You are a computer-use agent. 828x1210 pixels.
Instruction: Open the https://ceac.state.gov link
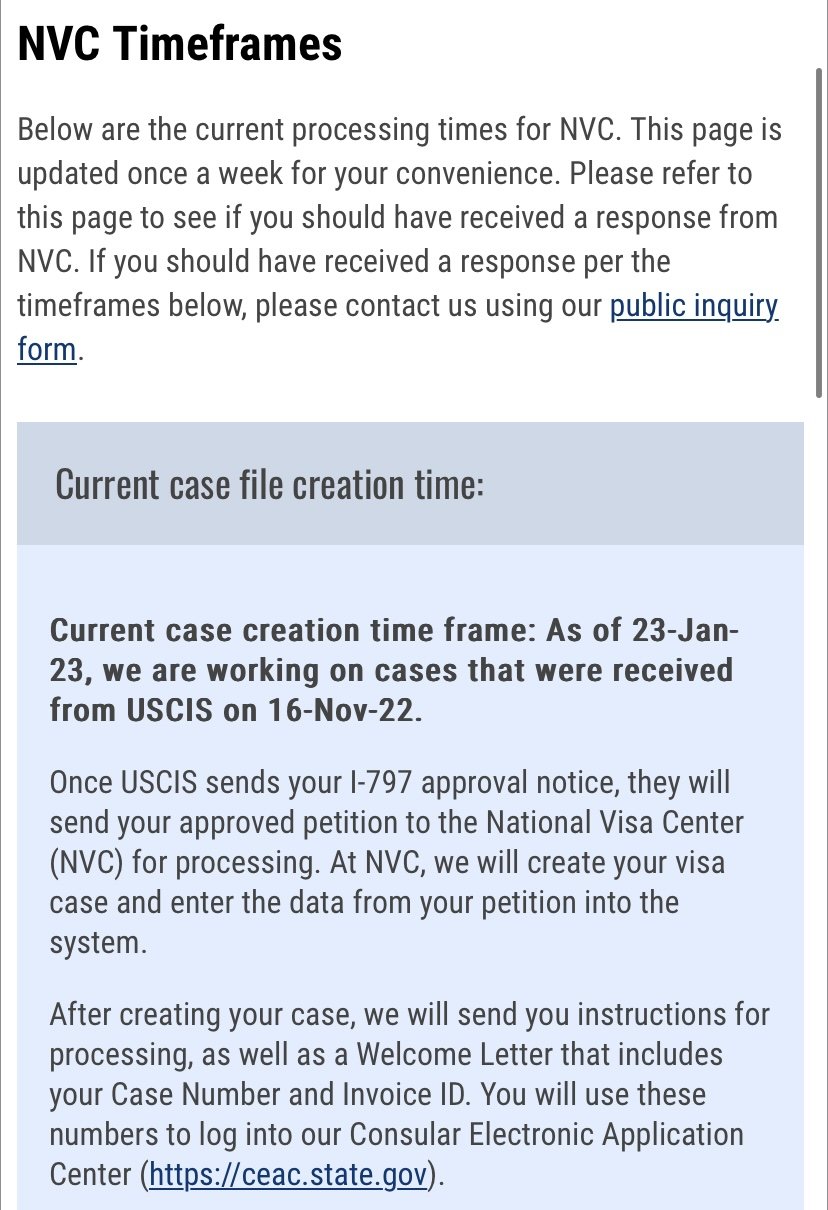289,1174
